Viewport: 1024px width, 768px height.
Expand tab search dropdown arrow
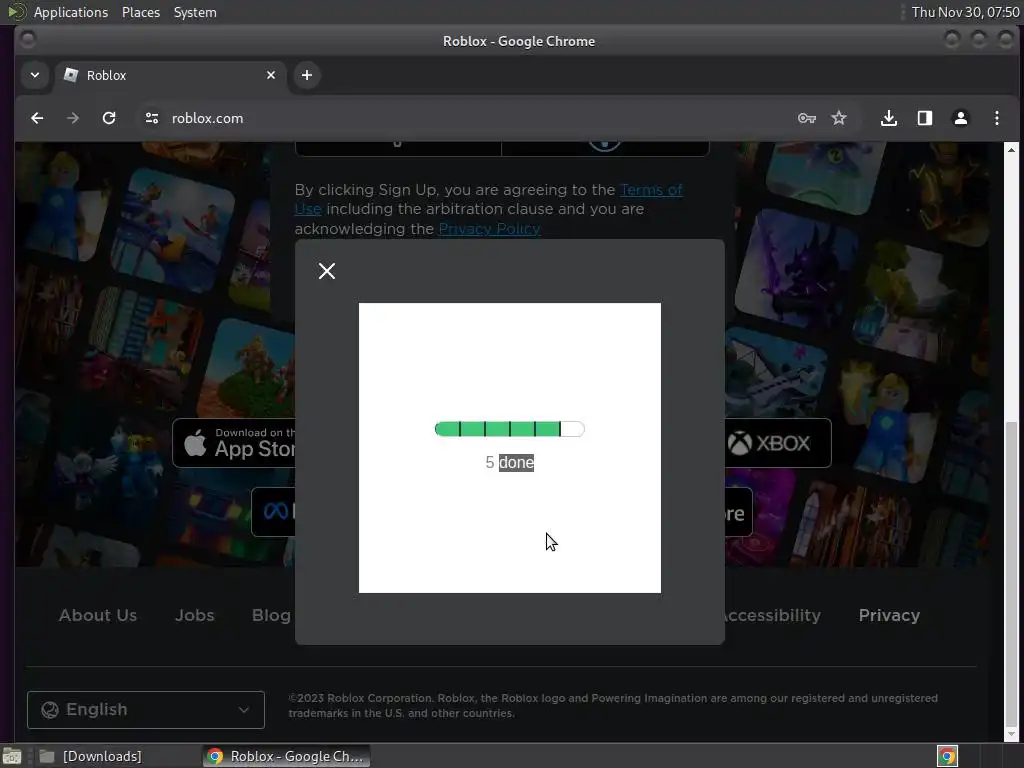tap(35, 75)
